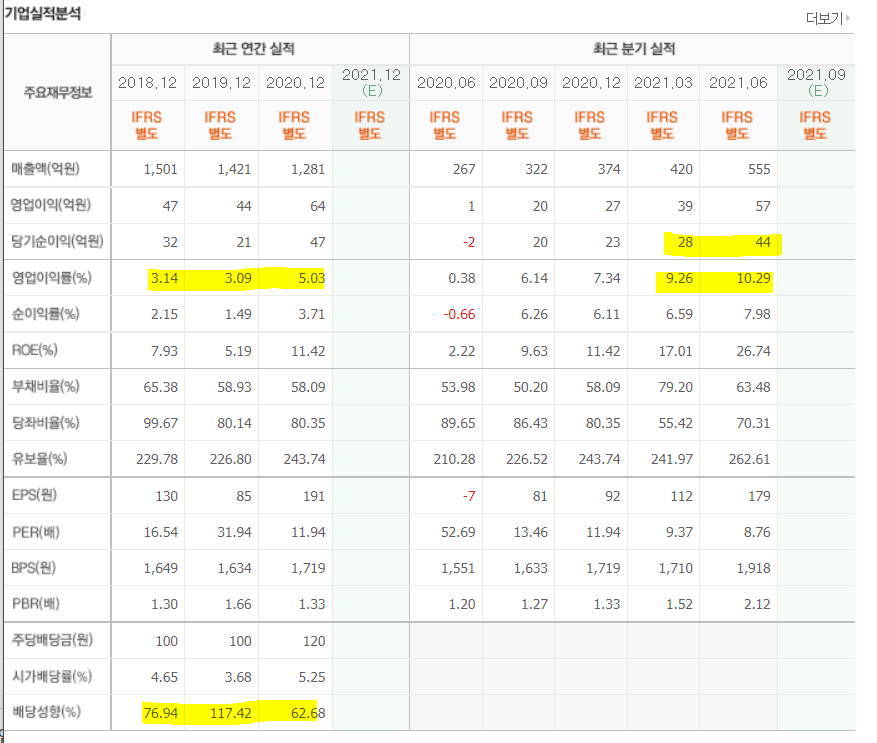
Task: Select highlighted operating margin 3.14
Action: 164,279
